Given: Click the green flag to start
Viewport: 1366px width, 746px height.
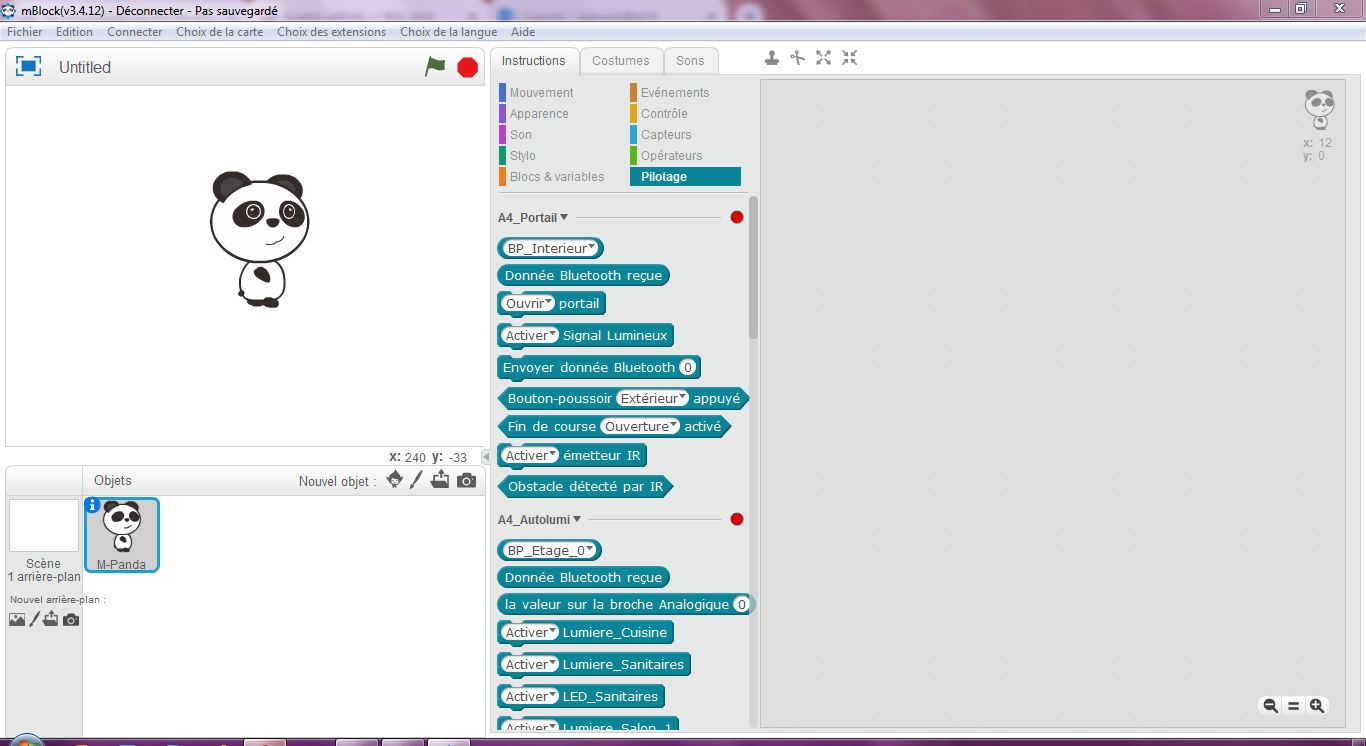Looking at the screenshot, I should (435, 67).
